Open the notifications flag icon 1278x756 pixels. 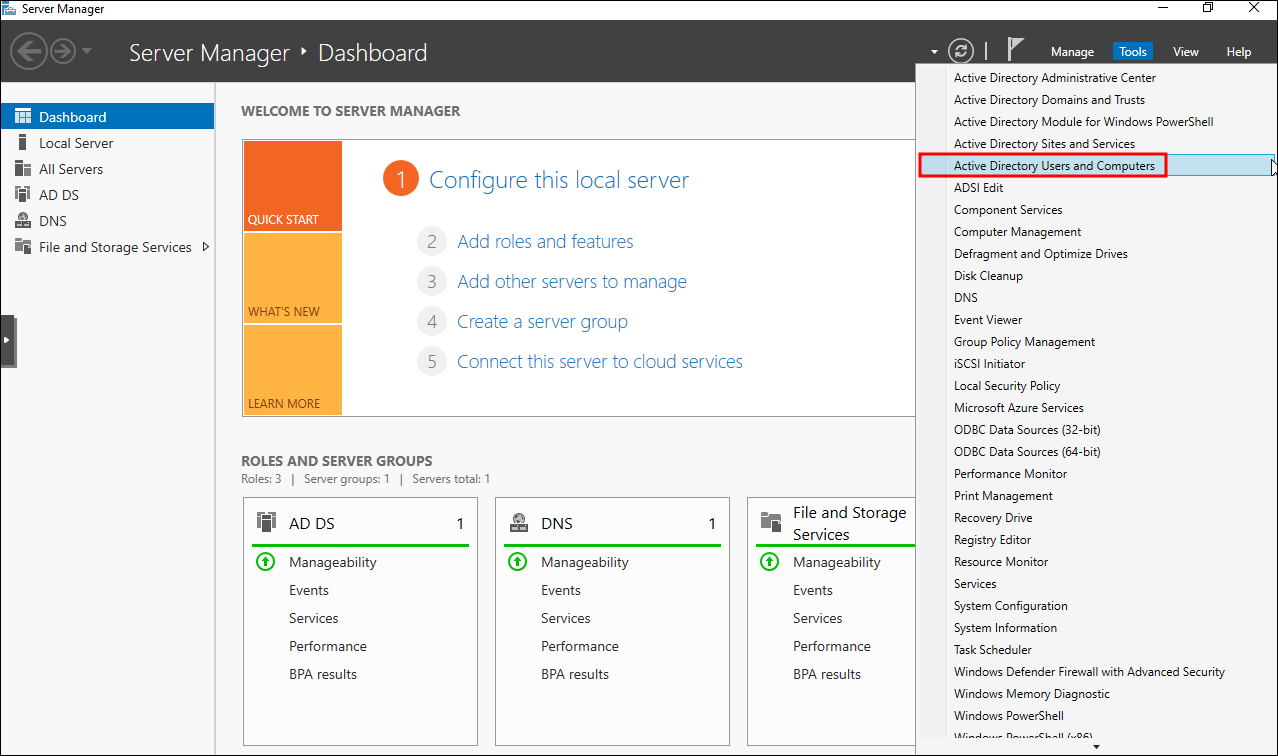click(x=1016, y=50)
